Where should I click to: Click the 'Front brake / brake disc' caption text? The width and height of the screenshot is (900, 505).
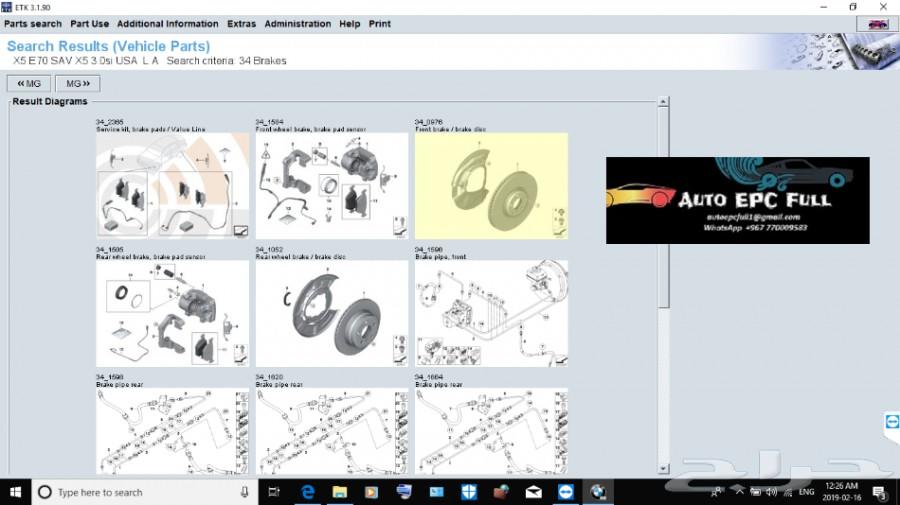point(450,129)
